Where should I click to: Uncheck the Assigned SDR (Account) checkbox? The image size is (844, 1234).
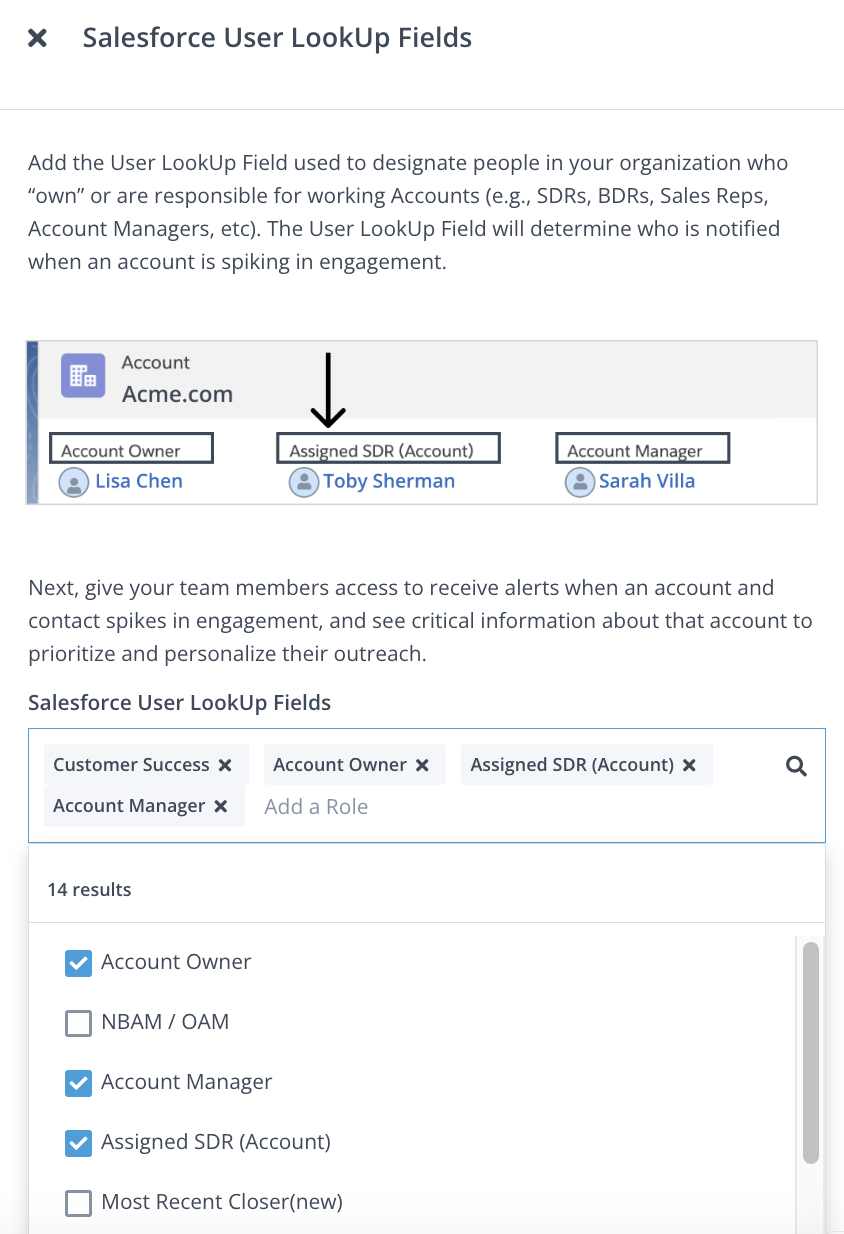coord(78,1143)
